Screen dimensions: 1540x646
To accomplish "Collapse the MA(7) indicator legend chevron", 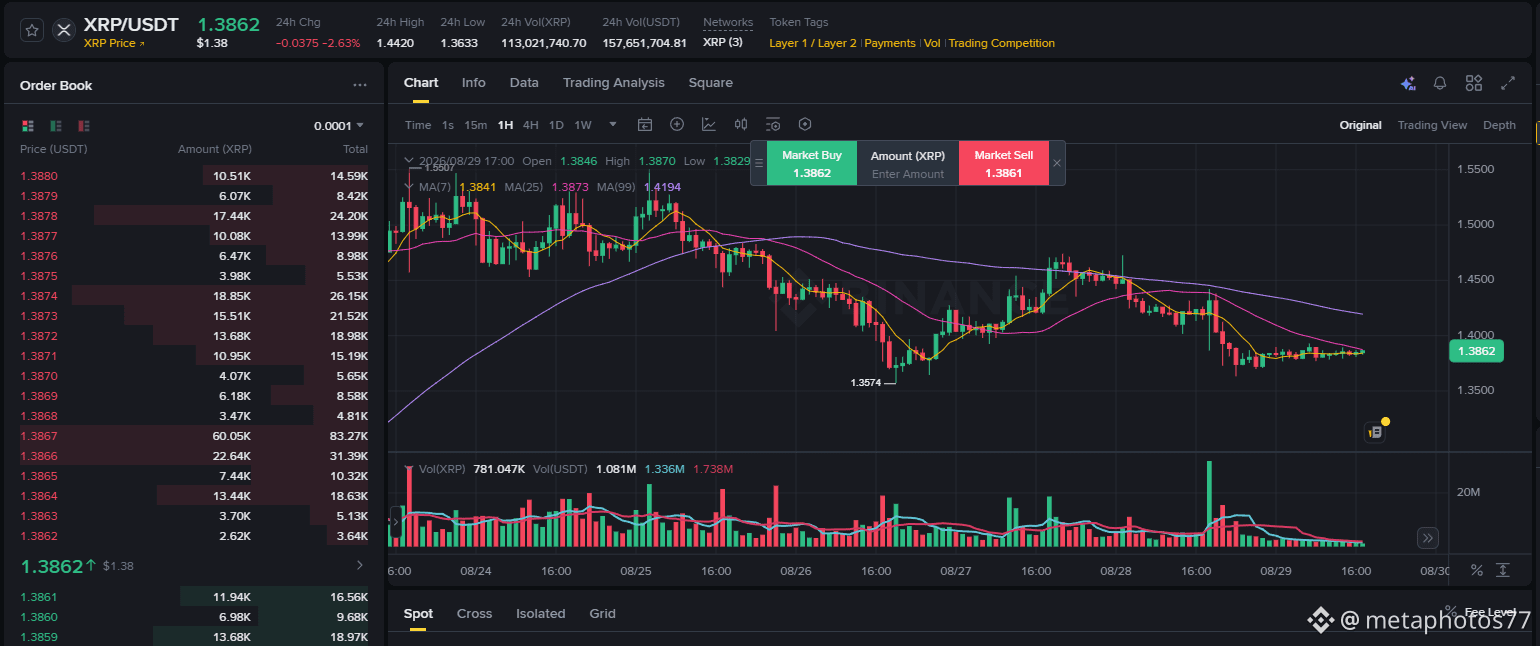I will pos(409,187).
